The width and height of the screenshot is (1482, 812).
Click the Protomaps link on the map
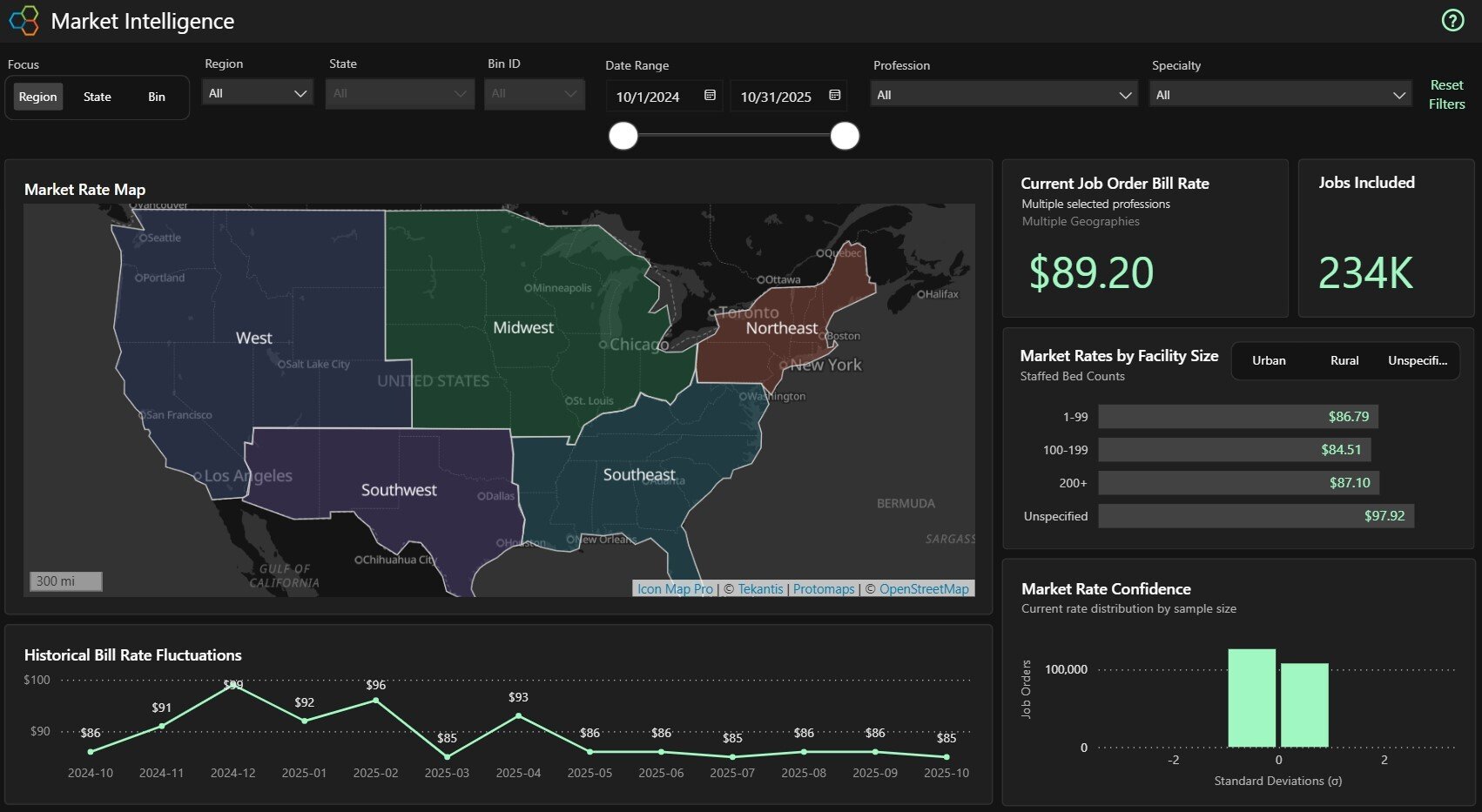point(823,588)
